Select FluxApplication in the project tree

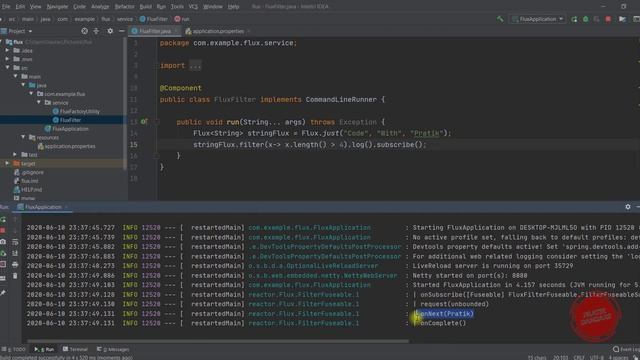tap(67, 129)
